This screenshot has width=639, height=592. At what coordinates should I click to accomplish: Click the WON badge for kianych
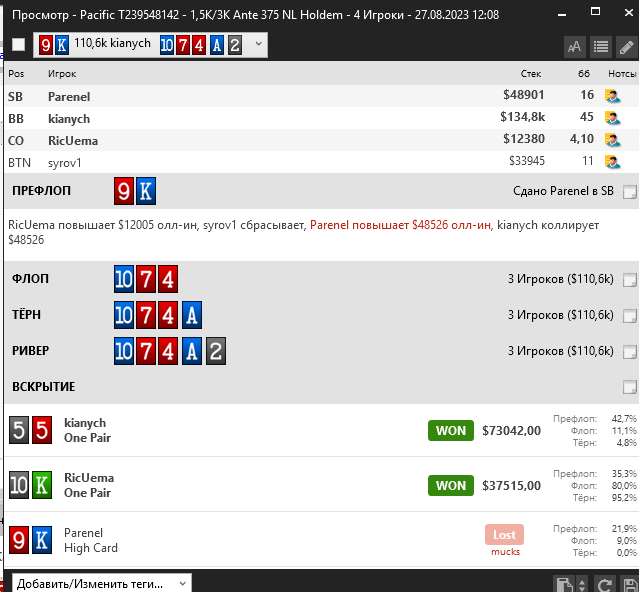pos(451,430)
